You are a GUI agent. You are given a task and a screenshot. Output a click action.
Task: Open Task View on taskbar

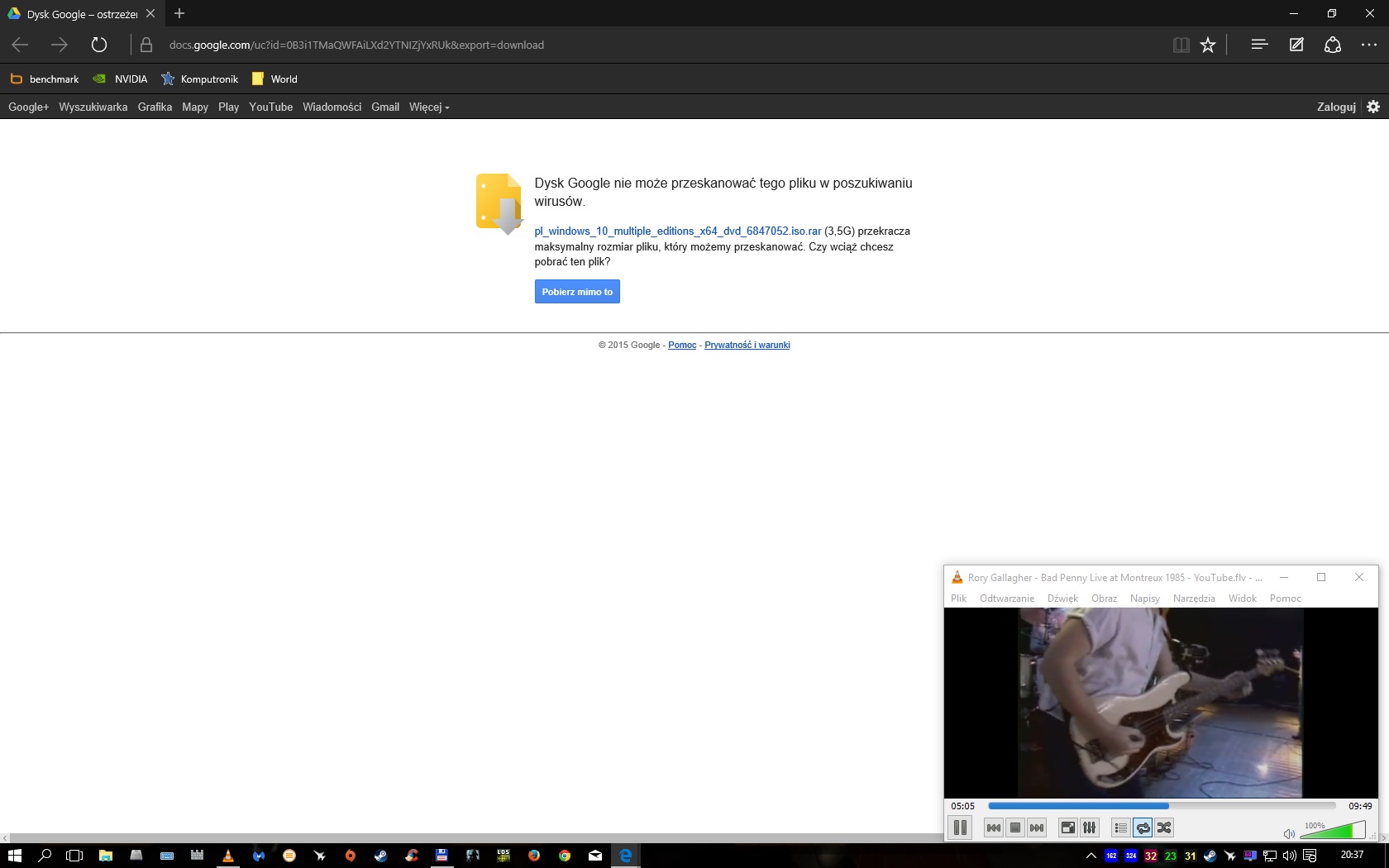[74, 856]
